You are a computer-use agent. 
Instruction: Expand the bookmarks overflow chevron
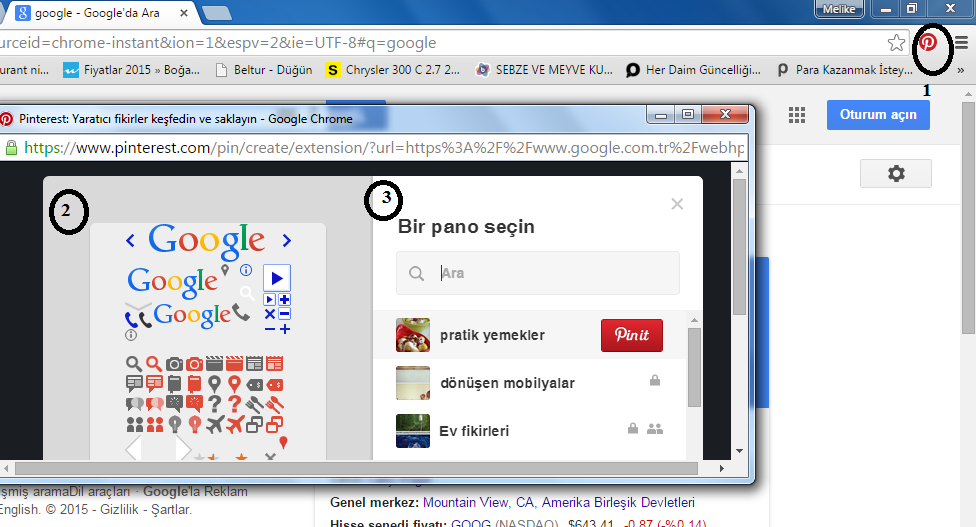coord(961,70)
